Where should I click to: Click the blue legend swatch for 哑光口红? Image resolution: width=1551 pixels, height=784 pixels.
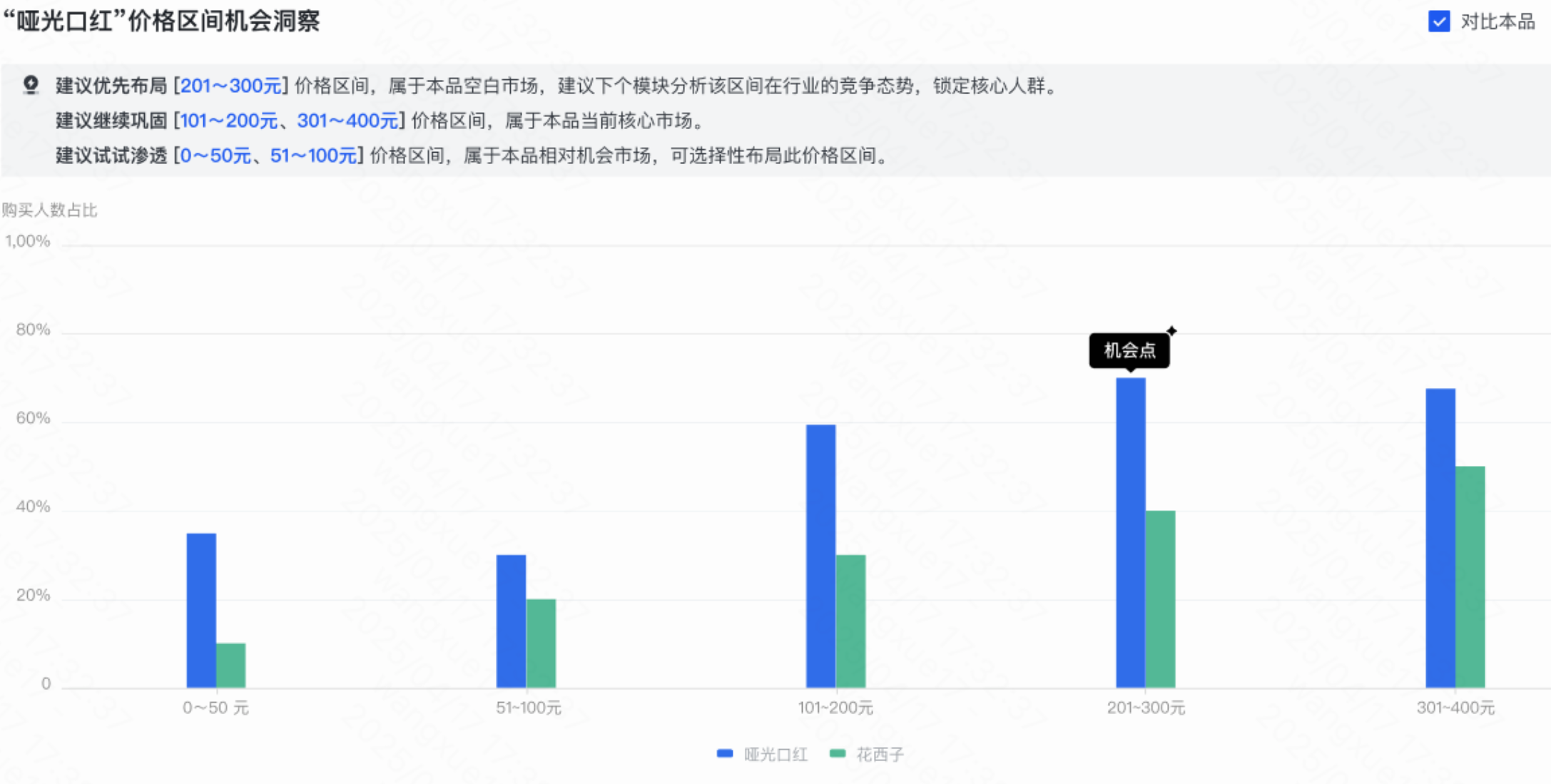pos(725,753)
